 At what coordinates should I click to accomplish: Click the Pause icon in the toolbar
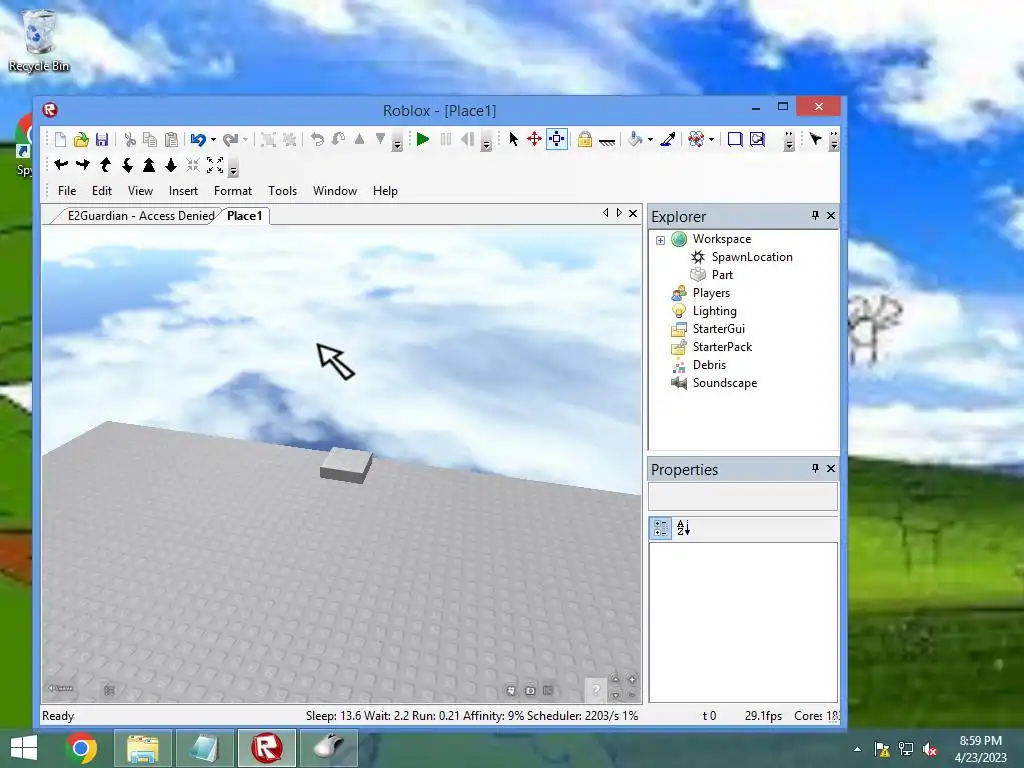(446, 139)
